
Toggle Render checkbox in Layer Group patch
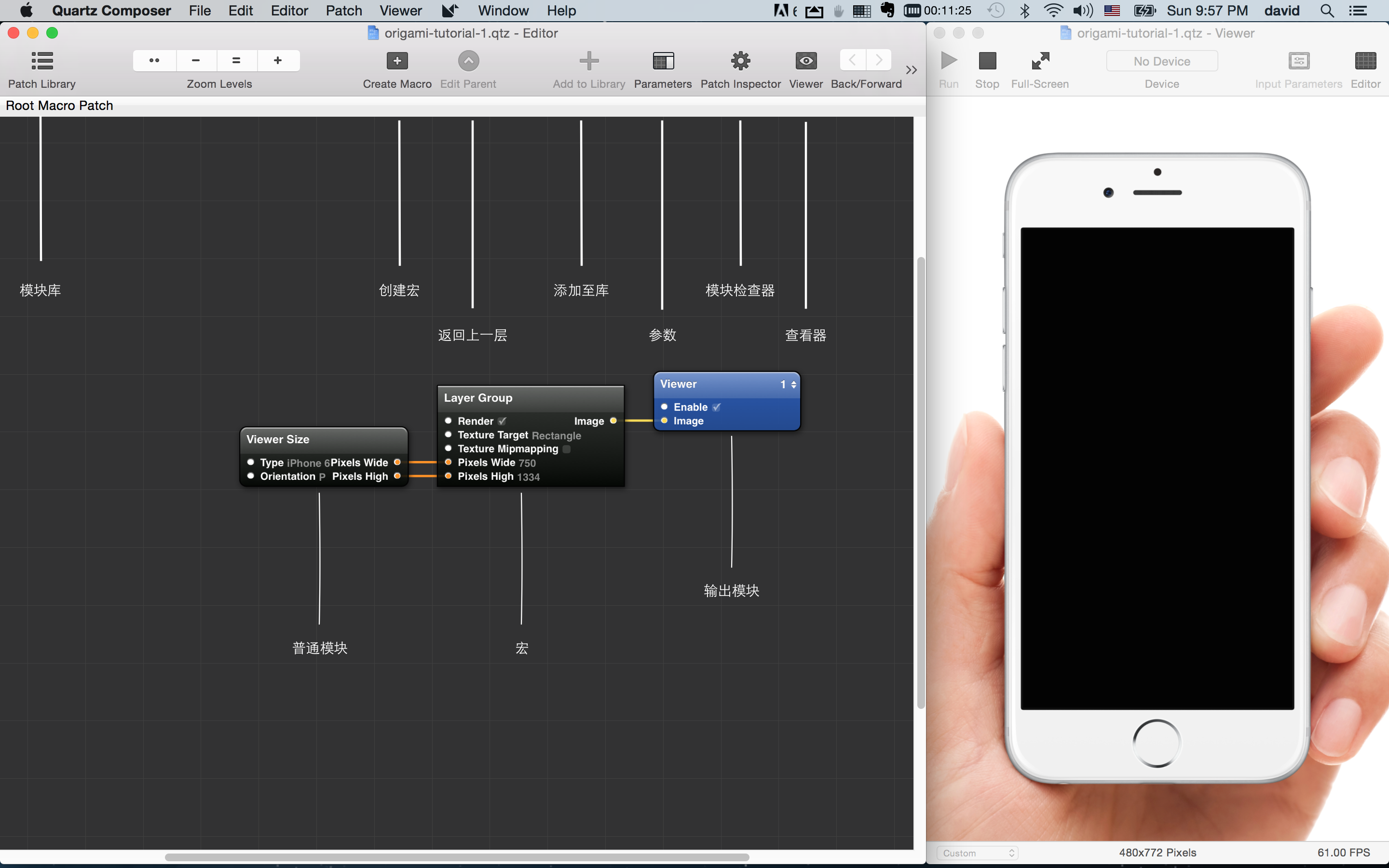point(502,421)
